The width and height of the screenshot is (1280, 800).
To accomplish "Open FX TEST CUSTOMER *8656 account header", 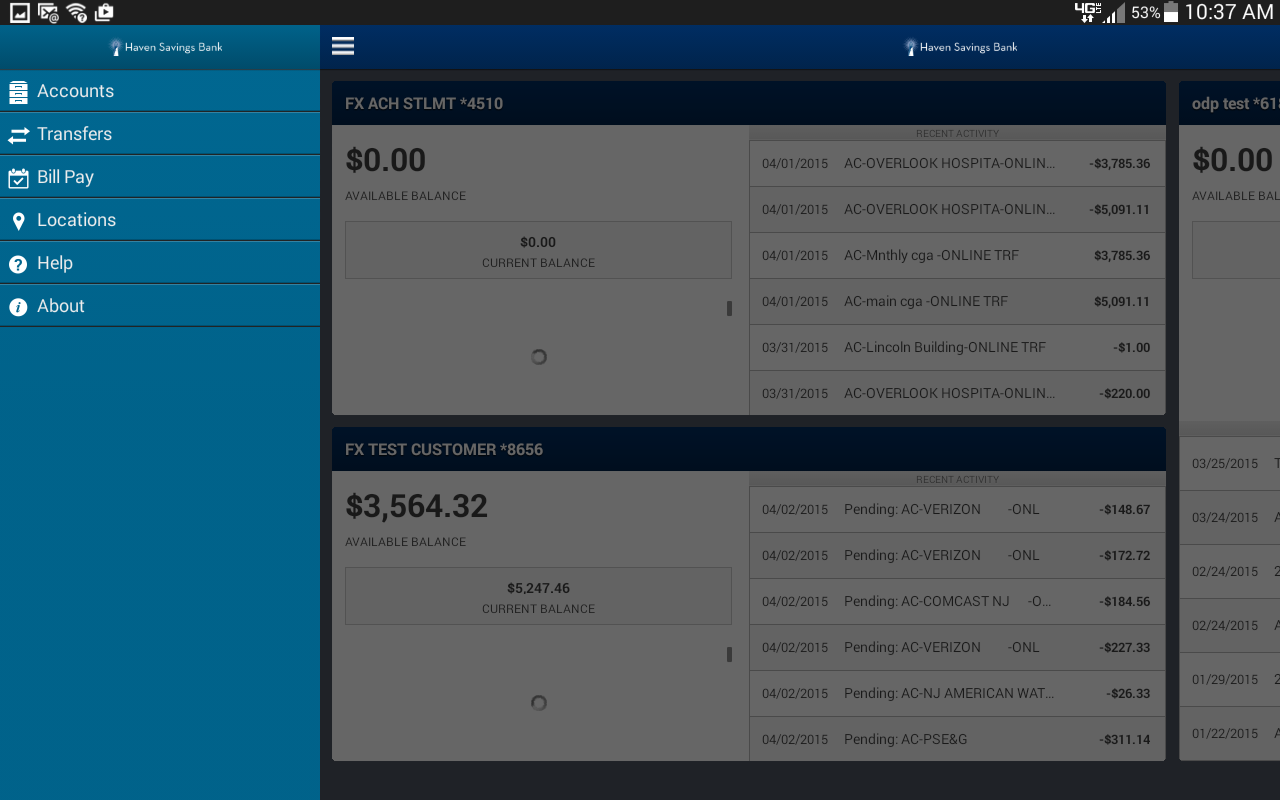I will 749,449.
